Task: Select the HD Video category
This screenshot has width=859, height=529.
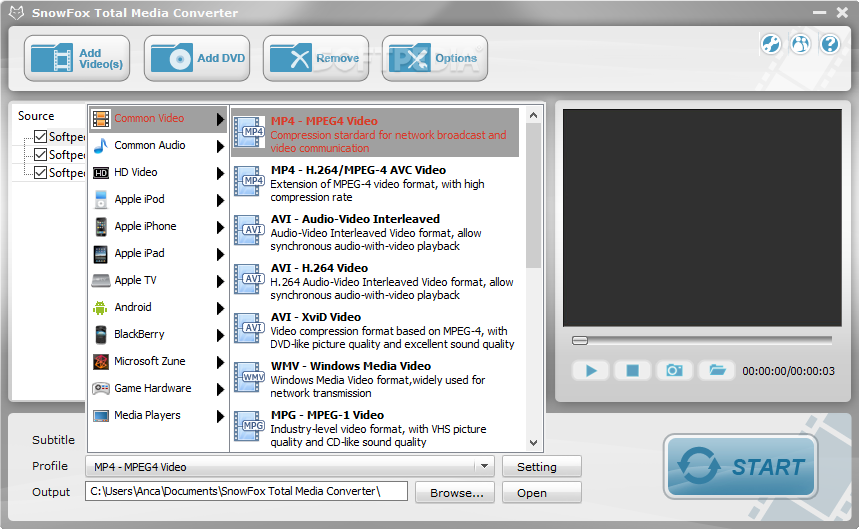Action: 158,172
